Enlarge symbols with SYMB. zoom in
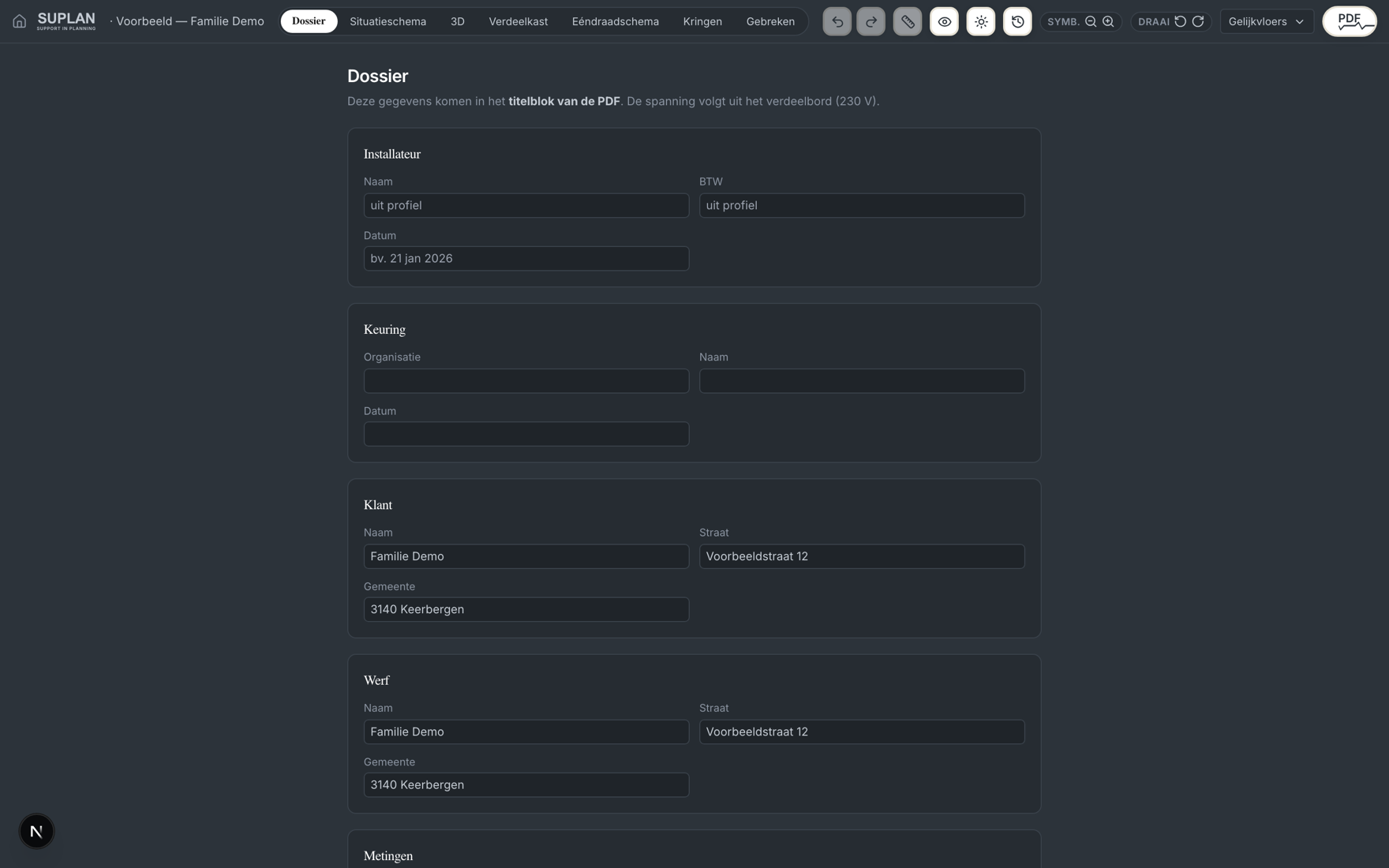This screenshot has height=868, width=1389. tap(1108, 21)
